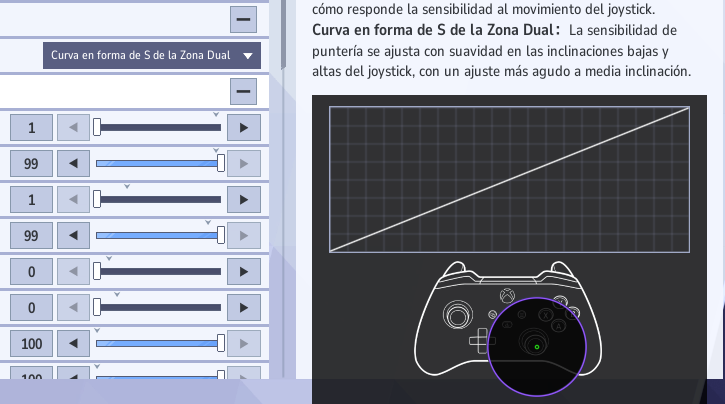Screen dimensions: 725x404
Task: Collapse section with the minus button below the dropdown
Action: click(243, 91)
